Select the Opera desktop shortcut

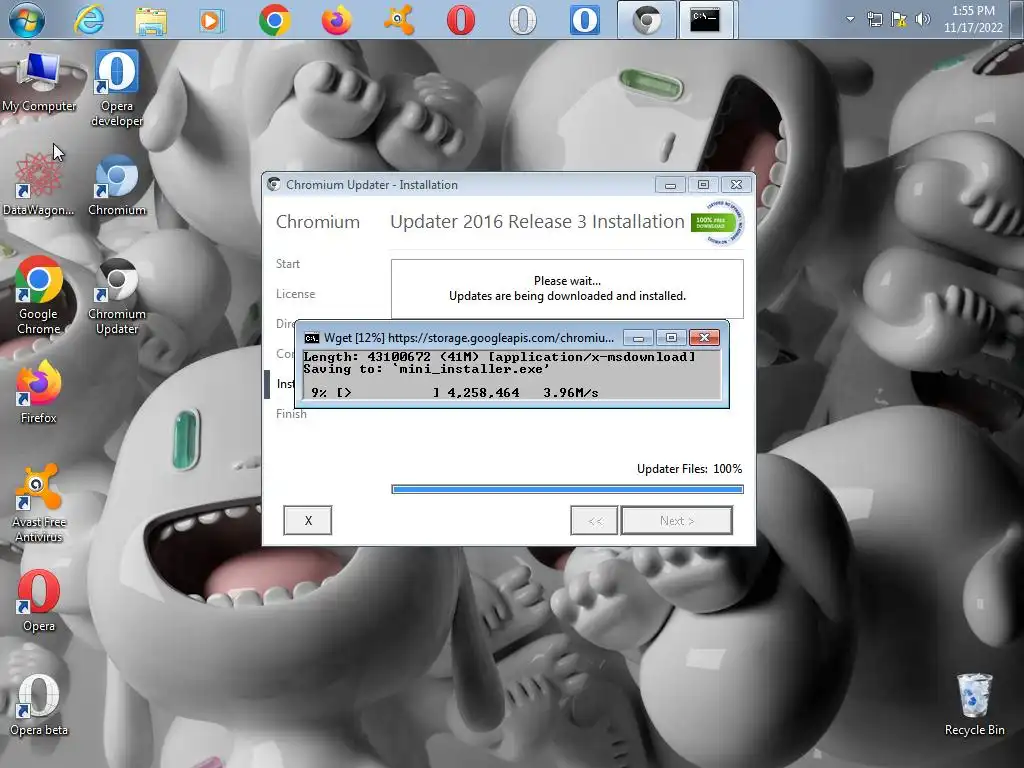pyautogui.click(x=39, y=601)
